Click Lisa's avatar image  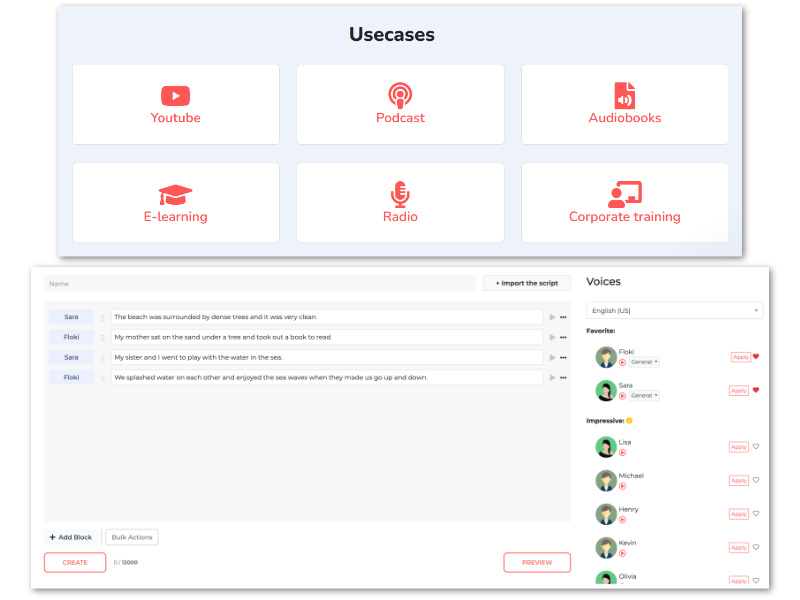tap(606, 447)
